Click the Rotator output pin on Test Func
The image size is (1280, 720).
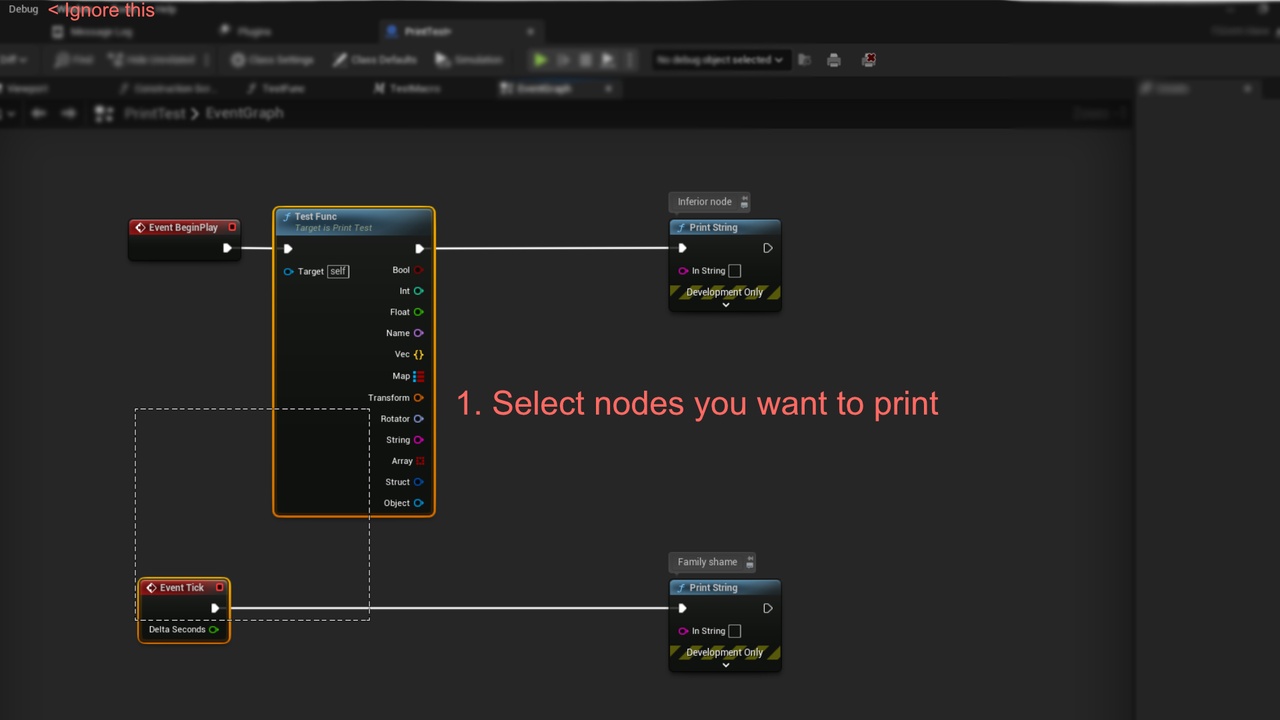[x=419, y=419]
